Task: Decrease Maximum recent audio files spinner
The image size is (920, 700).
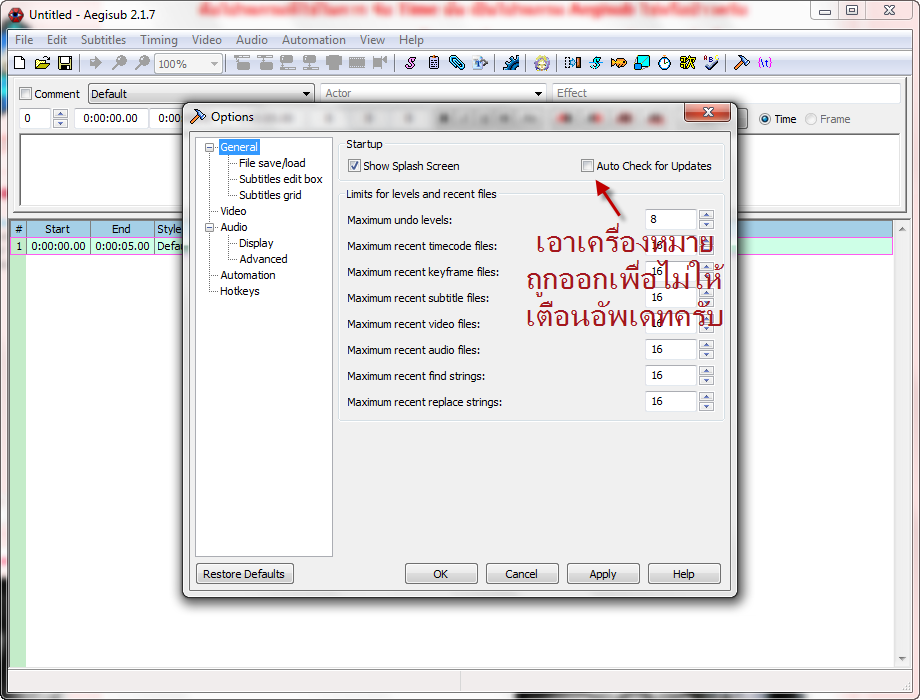Action: pyautogui.click(x=706, y=354)
